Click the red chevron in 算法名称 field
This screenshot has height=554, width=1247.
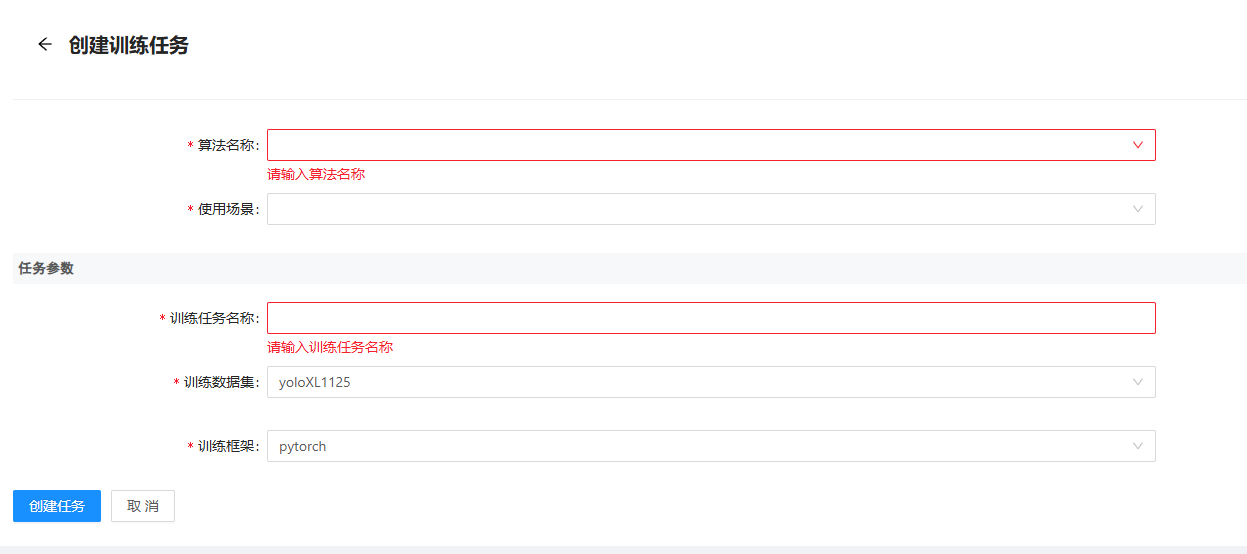click(x=1137, y=145)
